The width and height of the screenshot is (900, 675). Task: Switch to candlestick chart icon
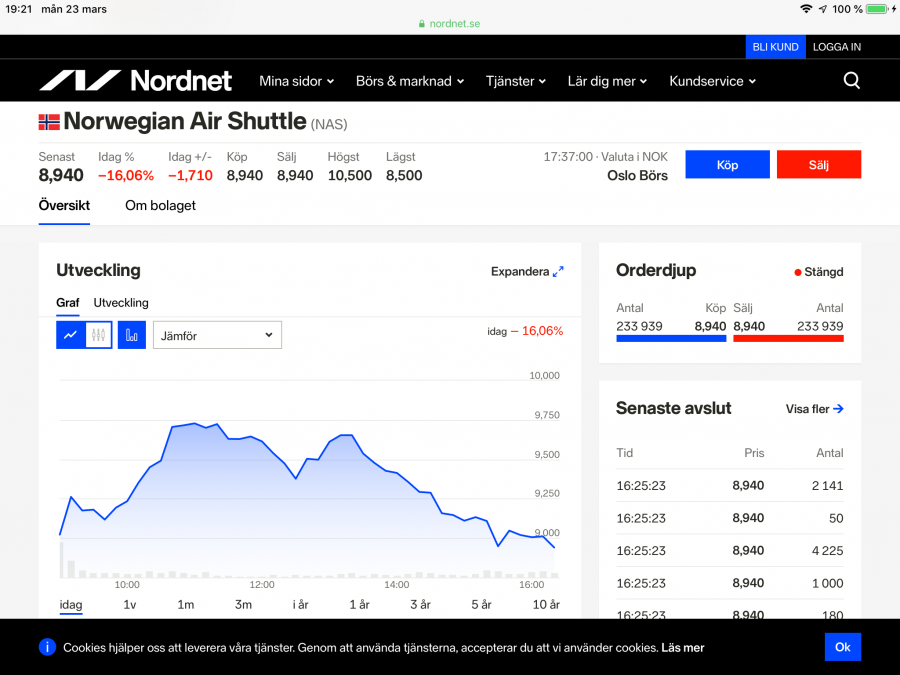[98, 335]
